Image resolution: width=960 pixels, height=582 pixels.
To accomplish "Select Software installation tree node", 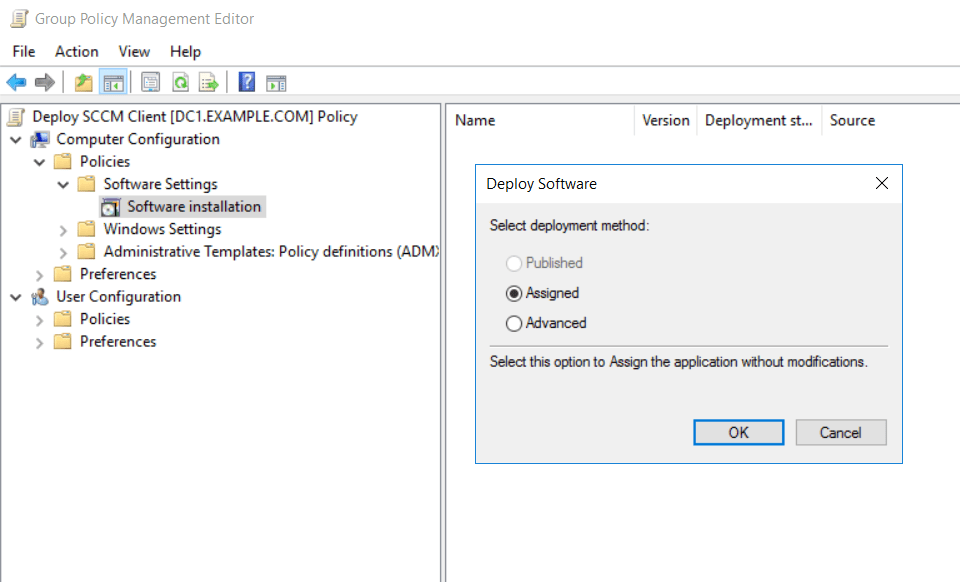I will click(x=193, y=207).
